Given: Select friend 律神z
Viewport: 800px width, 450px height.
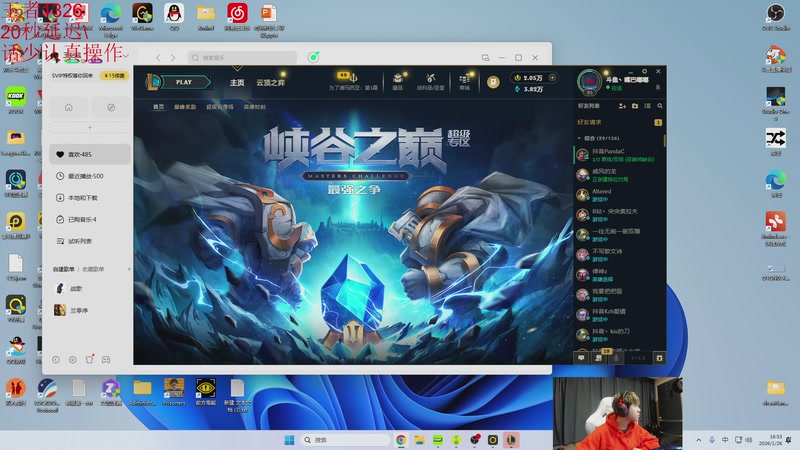Looking at the screenshot, I should [619, 274].
